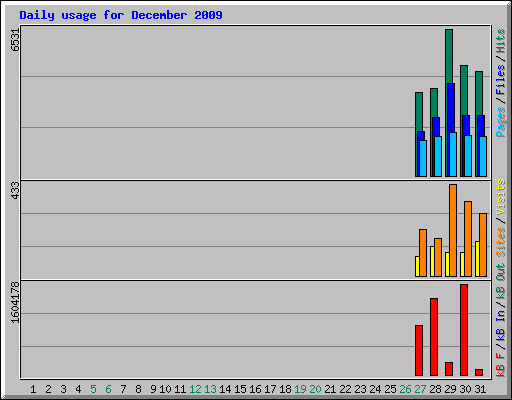This screenshot has width=512, height=400.
Task: Click the red 'kB F' legend label
Action: [x=501, y=365]
